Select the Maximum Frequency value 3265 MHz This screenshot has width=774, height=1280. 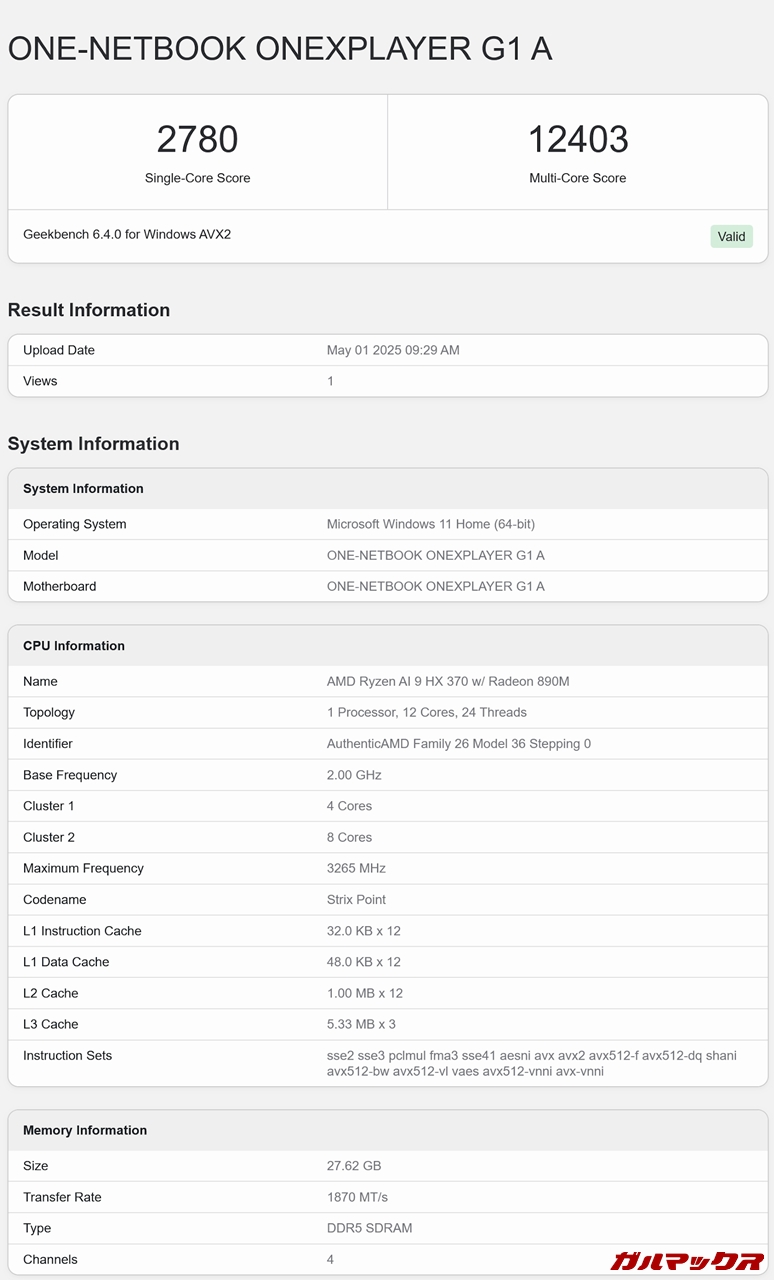[356, 868]
